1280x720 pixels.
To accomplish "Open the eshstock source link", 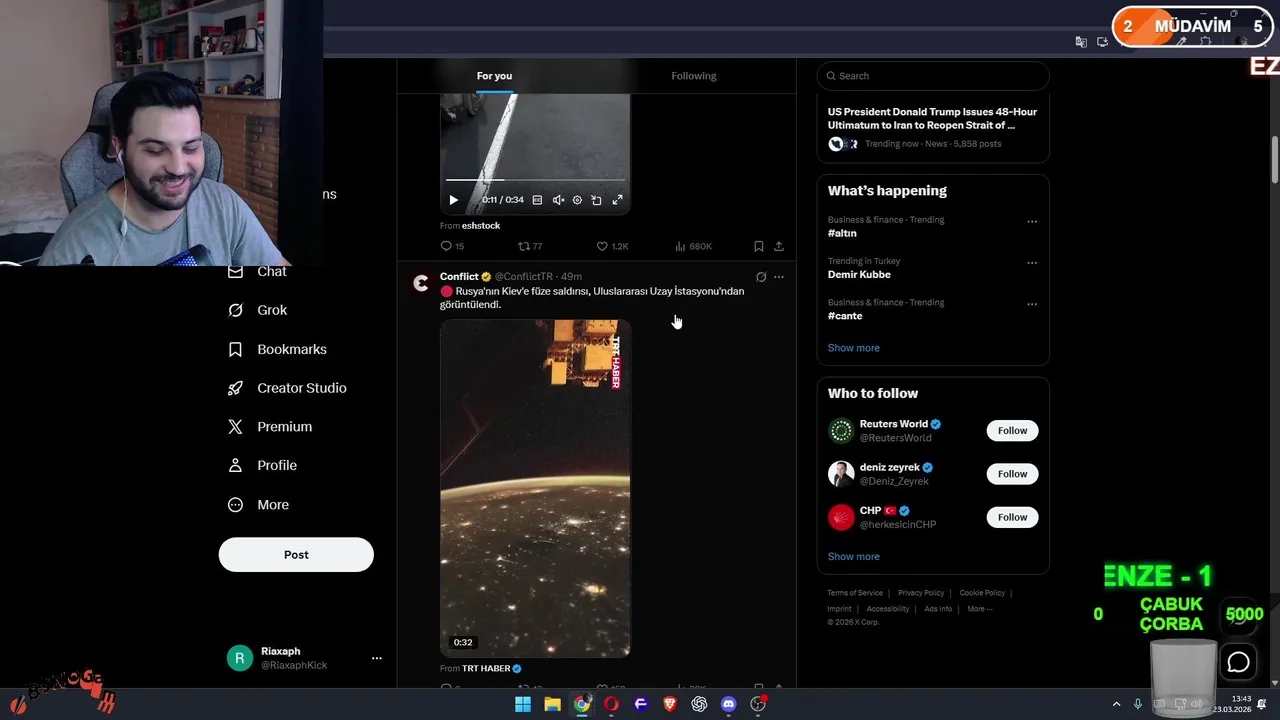I will 481,226.
